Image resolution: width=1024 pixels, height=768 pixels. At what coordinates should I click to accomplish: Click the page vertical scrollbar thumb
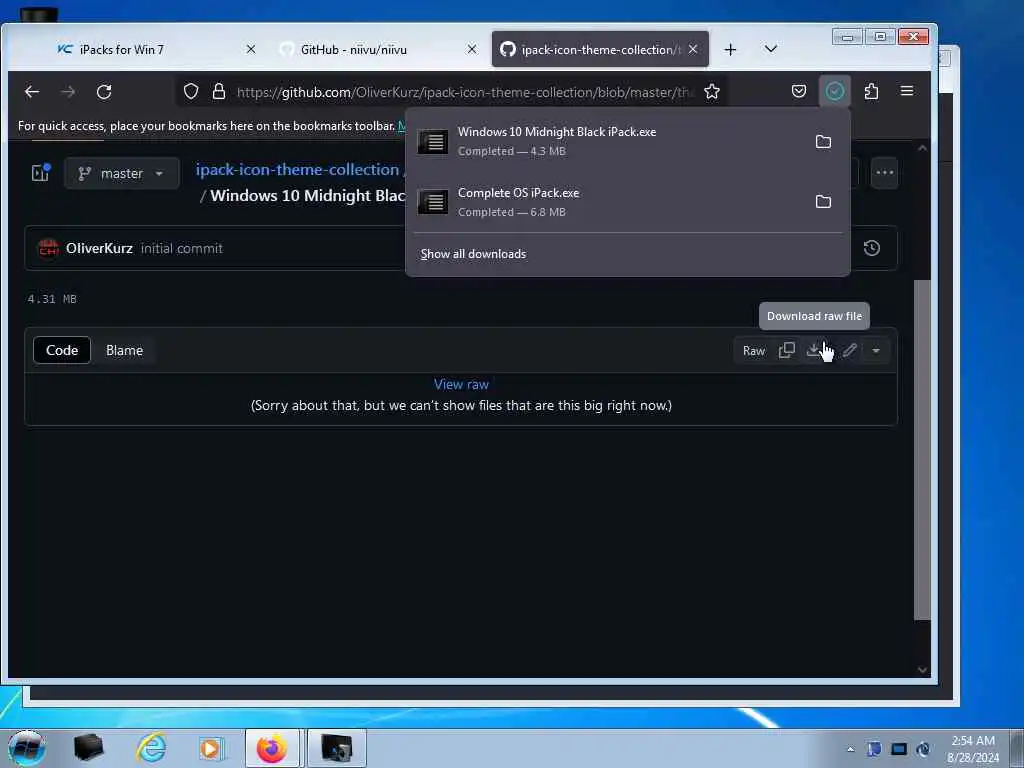pyautogui.click(x=922, y=450)
